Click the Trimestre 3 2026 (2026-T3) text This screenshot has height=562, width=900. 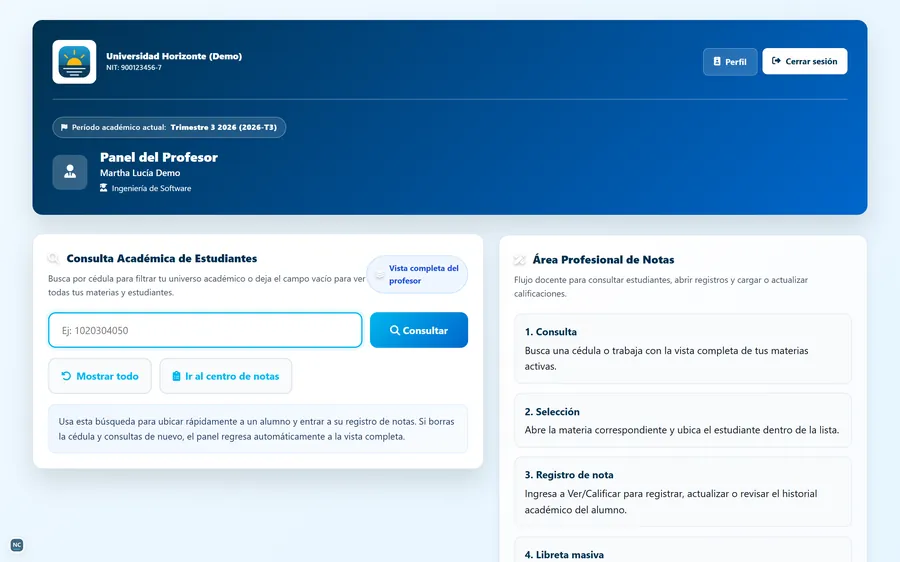coord(224,127)
